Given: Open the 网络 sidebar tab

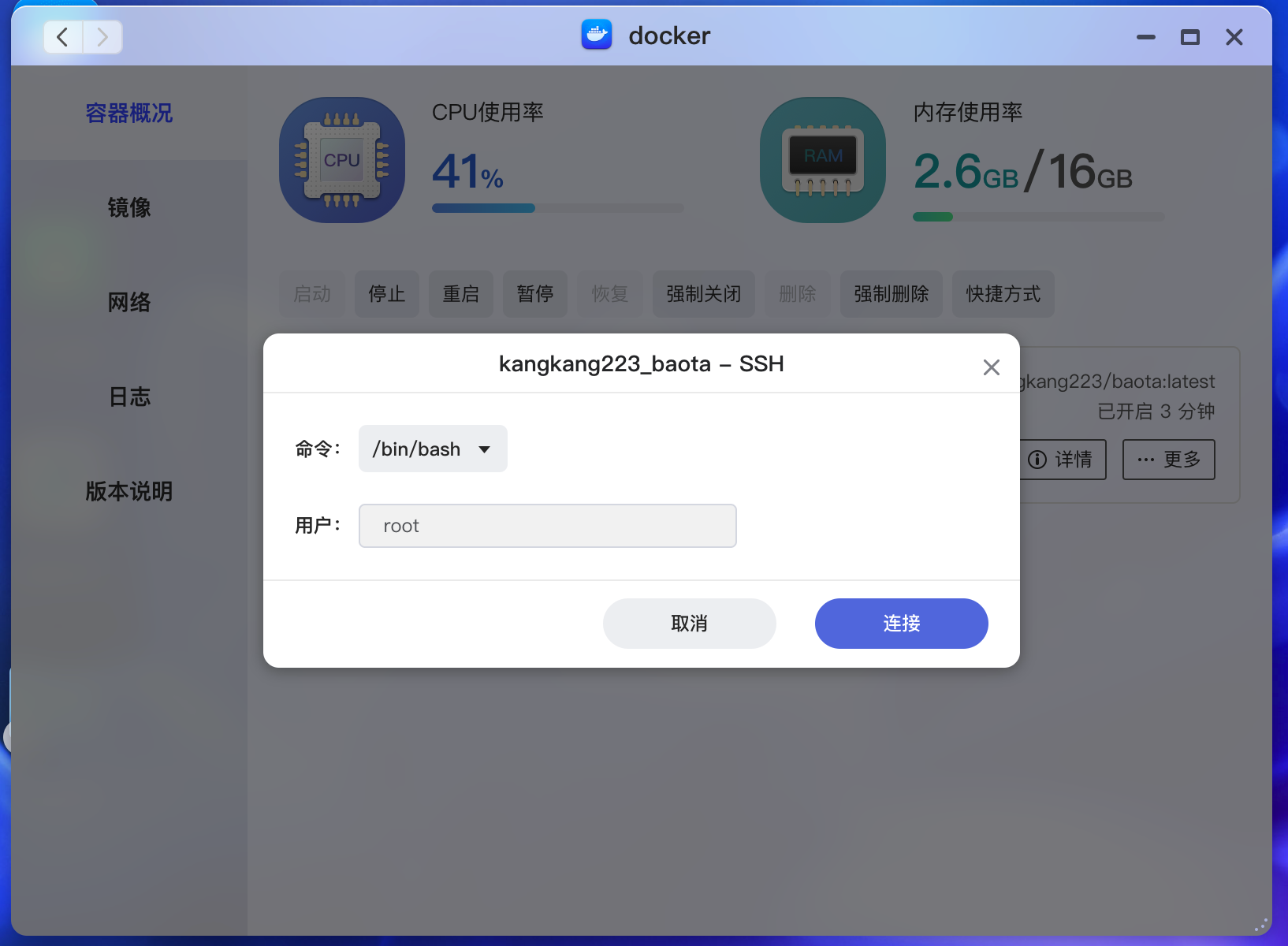Looking at the screenshot, I should tap(129, 303).
